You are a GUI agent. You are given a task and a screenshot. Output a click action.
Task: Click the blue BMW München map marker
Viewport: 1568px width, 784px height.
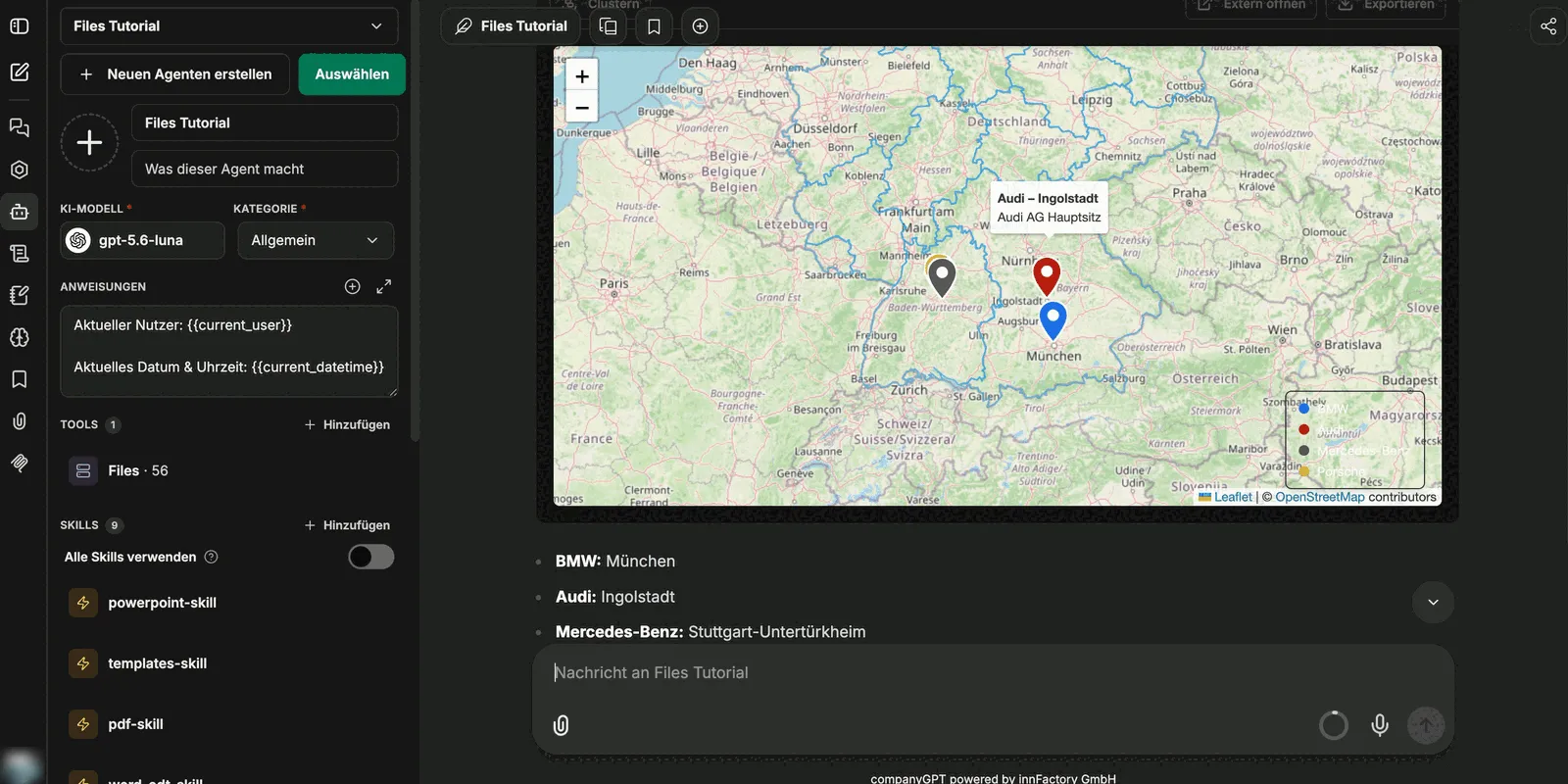(x=1053, y=319)
